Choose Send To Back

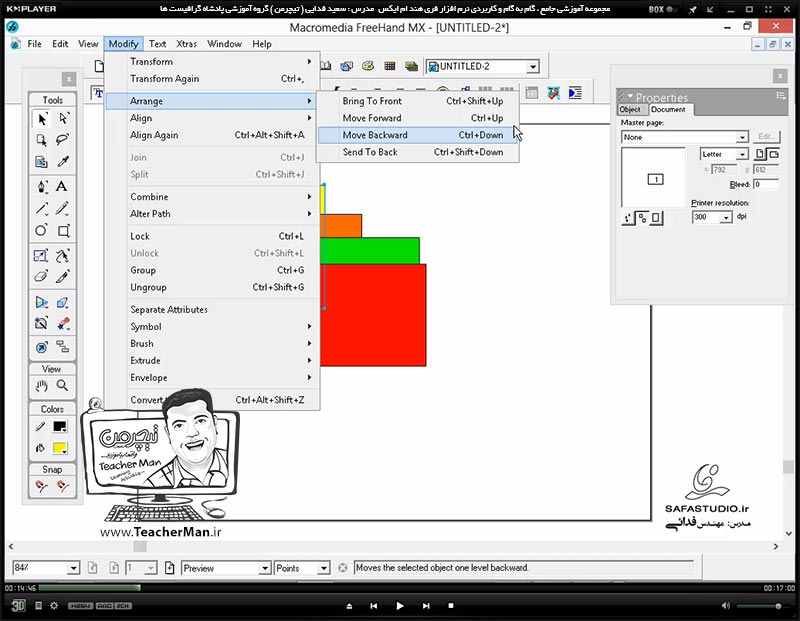418,152
